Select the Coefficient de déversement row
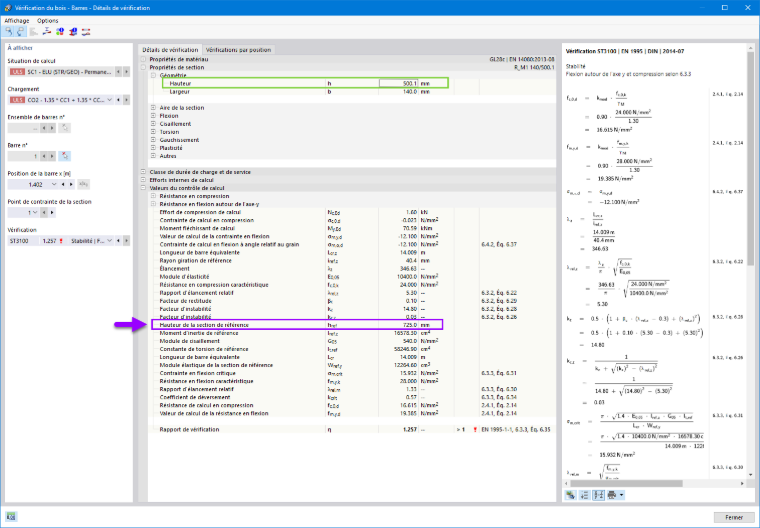760x528 pixels. point(352,398)
